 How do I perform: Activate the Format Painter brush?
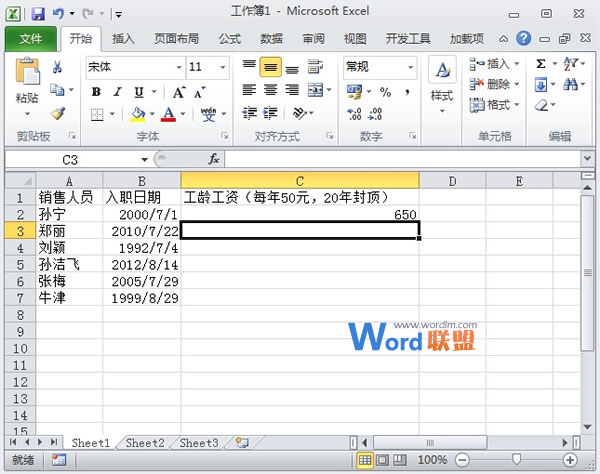click(57, 113)
